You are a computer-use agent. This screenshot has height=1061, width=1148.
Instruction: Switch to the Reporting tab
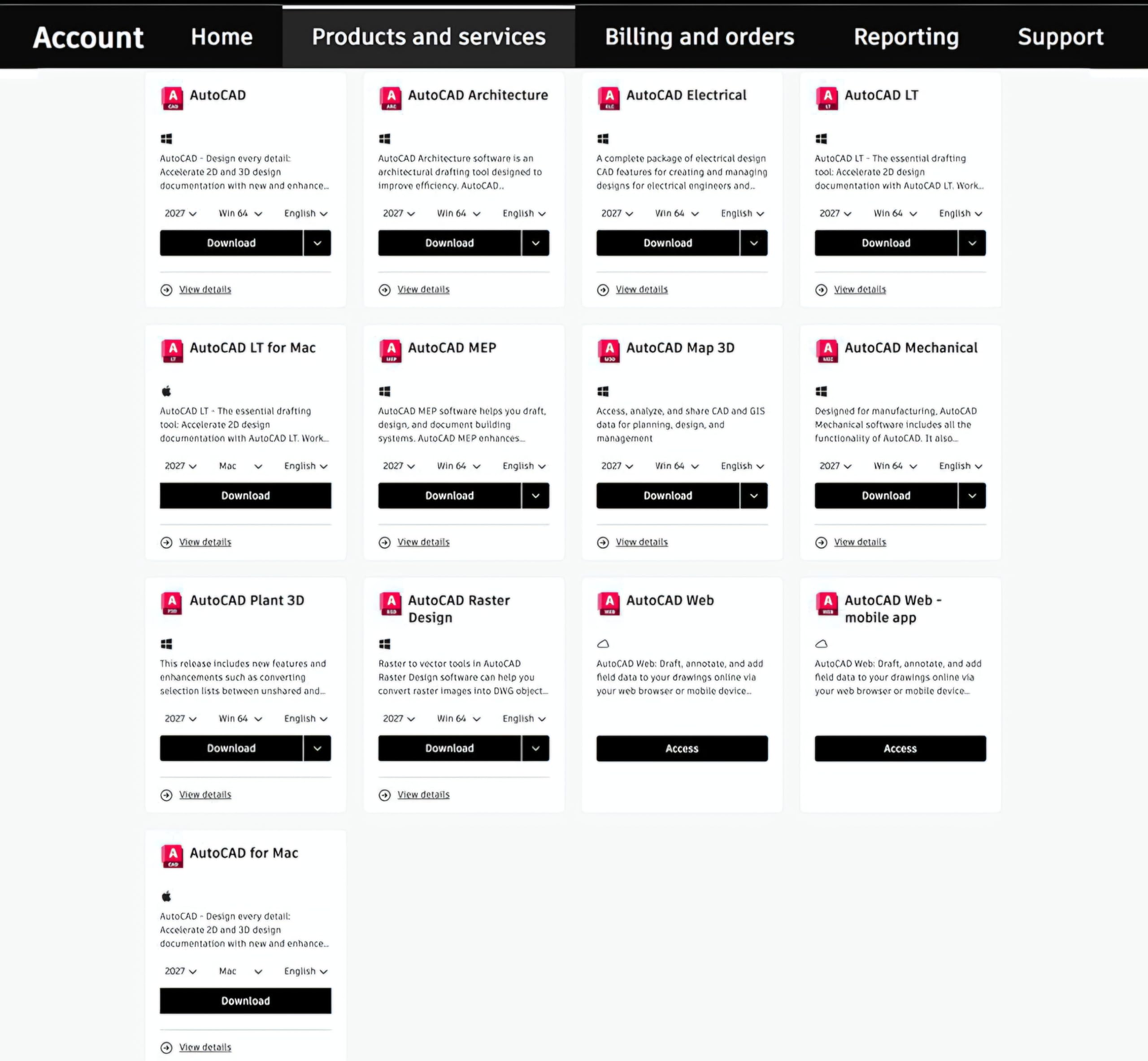click(x=906, y=37)
